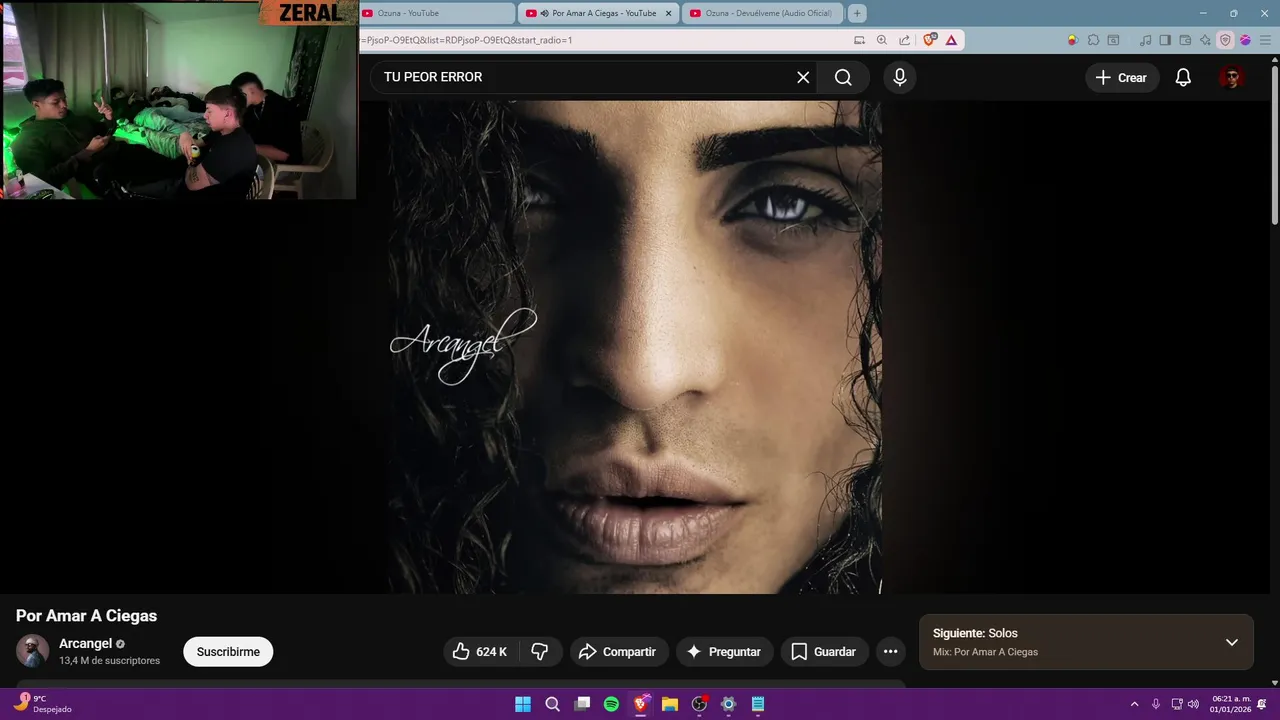Click the 'Mix: Por Amar A Ciegas' text
This screenshot has height=720, width=1280.
(x=985, y=652)
